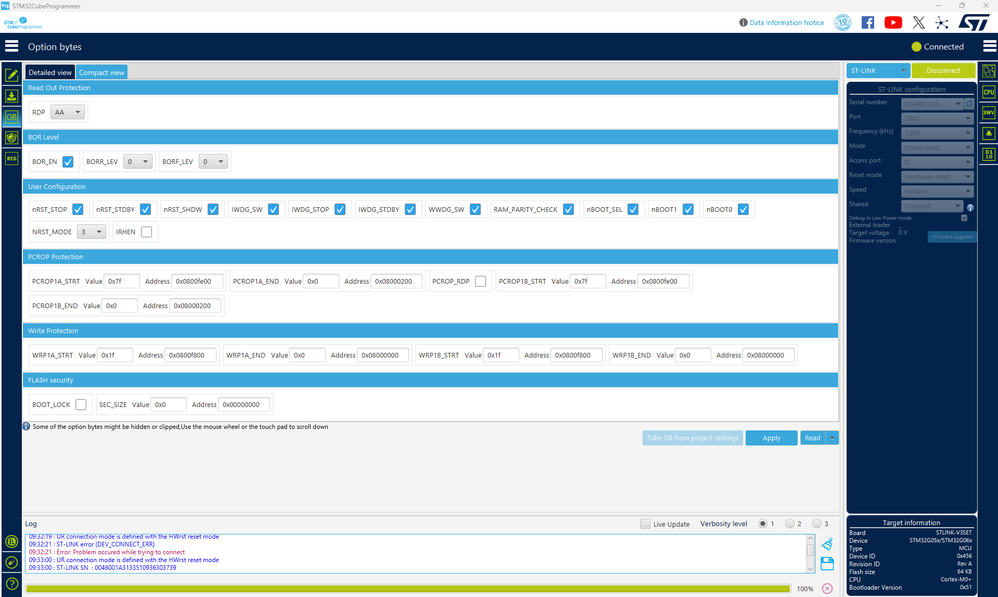The width and height of the screenshot is (998, 597).
Task: Toggle the IWDG_SW checkbox
Action: coord(273,209)
